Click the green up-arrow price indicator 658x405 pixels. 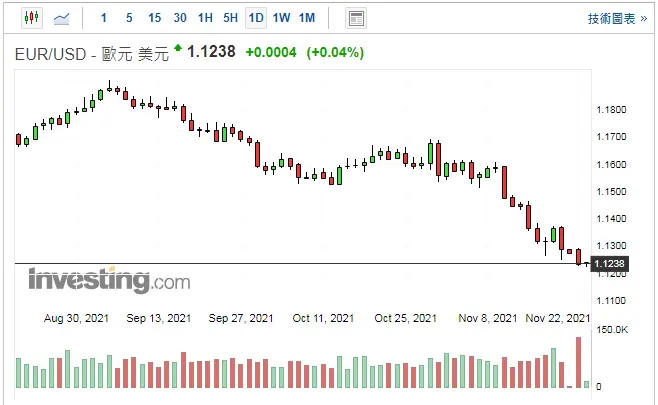coord(178,48)
